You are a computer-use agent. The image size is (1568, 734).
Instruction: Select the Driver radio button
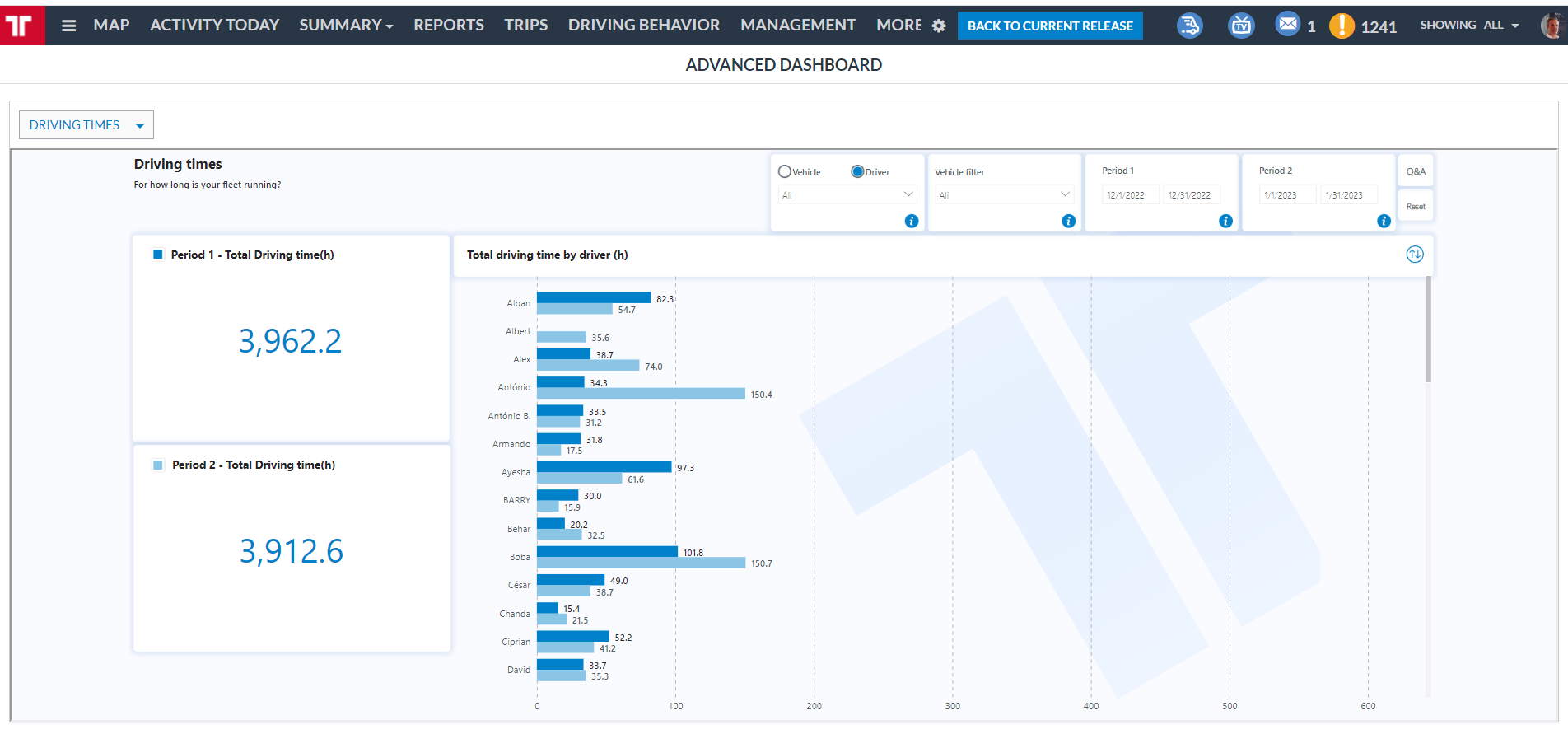[857, 172]
